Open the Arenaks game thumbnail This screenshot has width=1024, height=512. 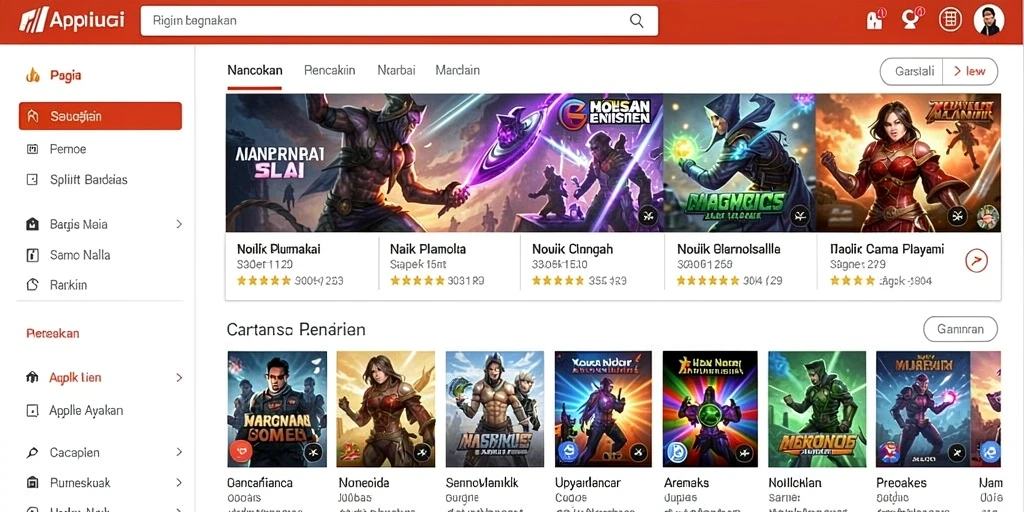pyautogui.click(x=710, y=409)
